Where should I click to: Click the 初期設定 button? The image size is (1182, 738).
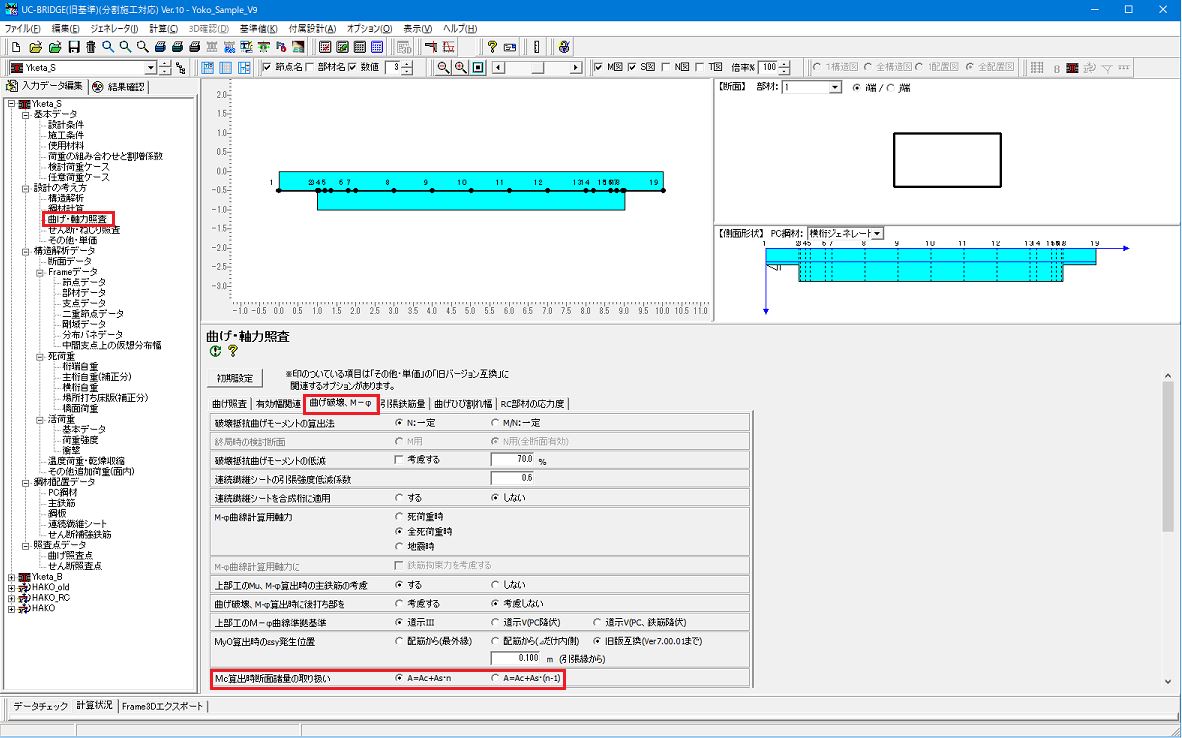235,378
